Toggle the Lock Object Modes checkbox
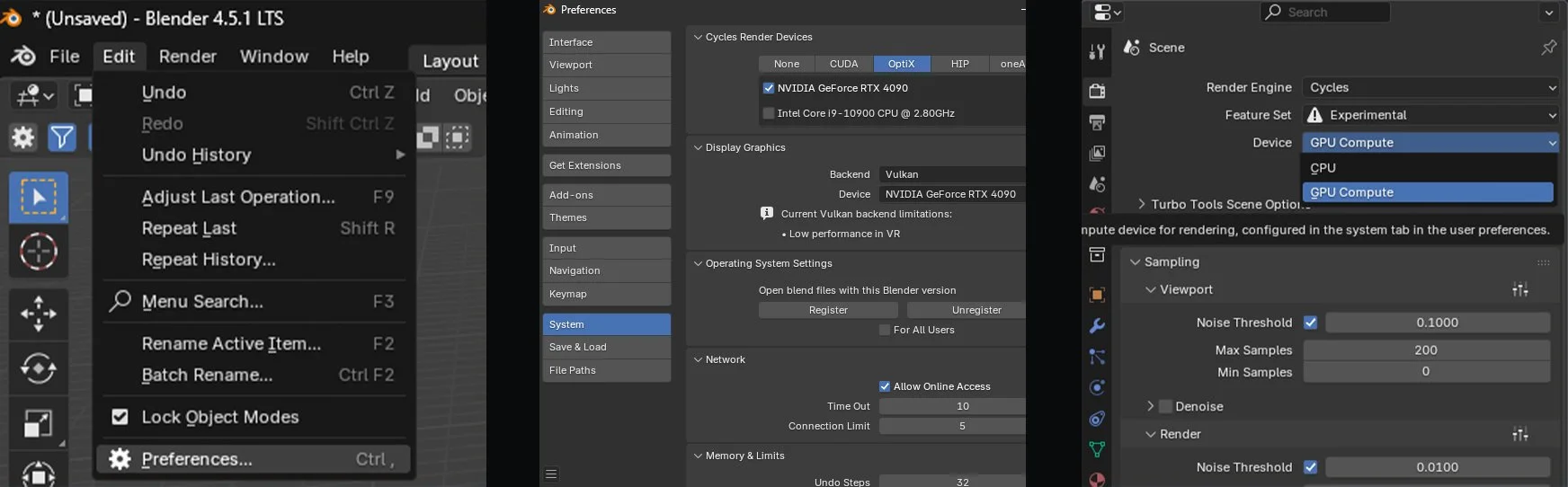 pyautogui.click(x=120, y=417)
